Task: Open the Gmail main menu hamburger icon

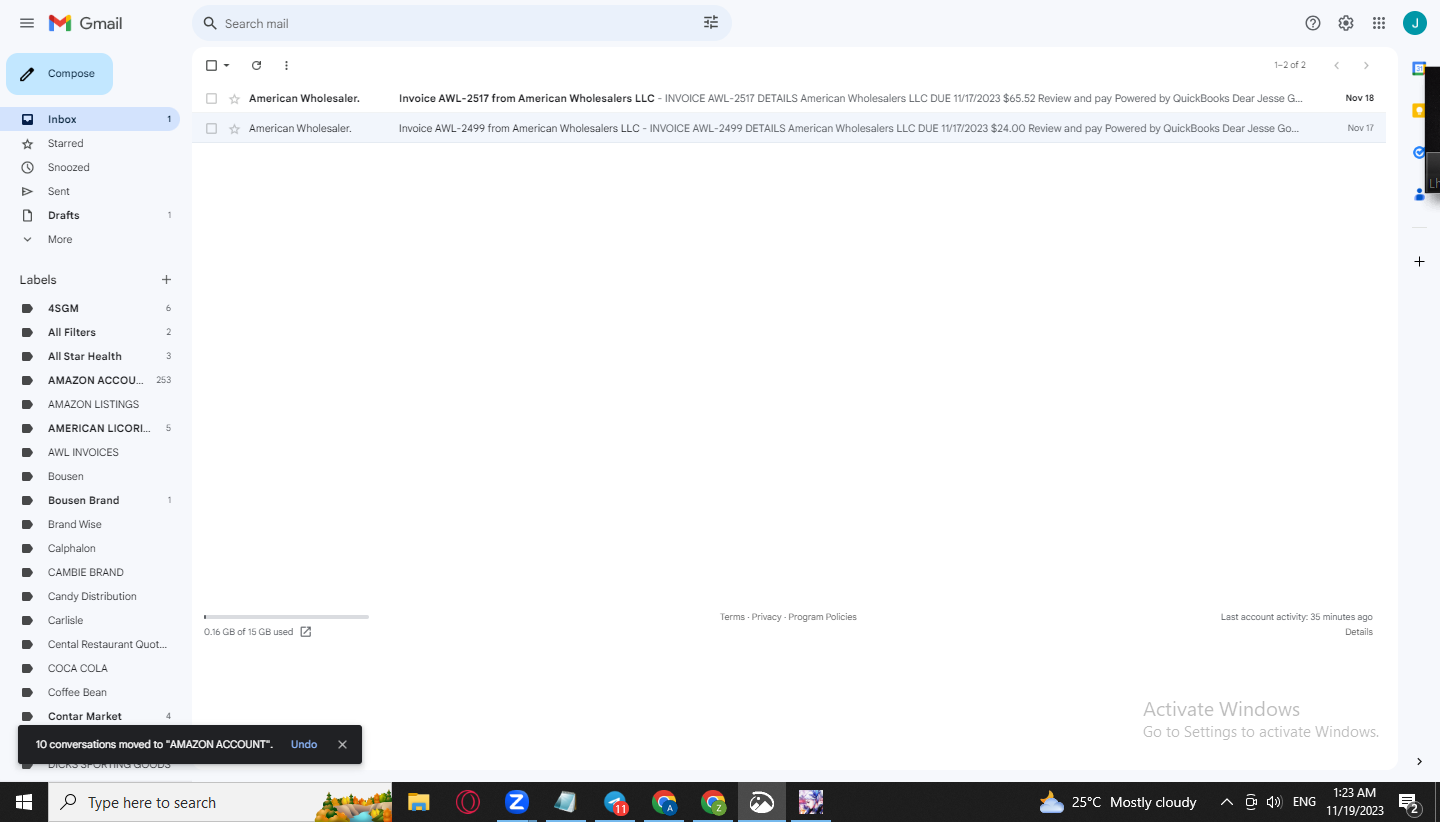Action: click(27, 23)
